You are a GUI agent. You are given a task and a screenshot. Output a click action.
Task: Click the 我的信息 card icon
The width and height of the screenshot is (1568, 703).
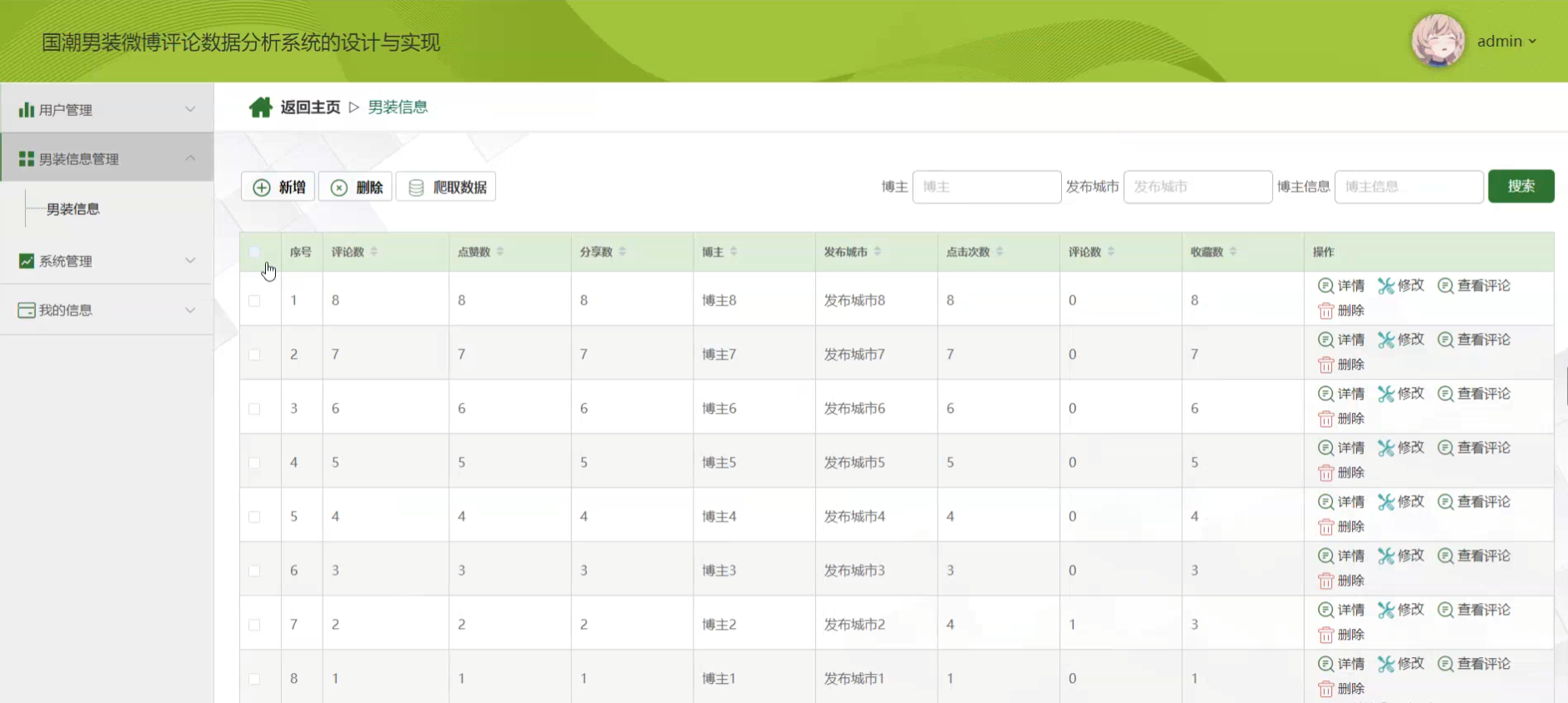tap(27, 310)
